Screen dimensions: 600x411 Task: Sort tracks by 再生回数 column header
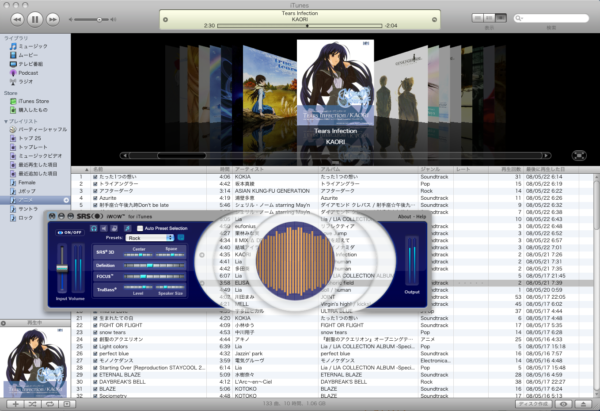pyautogui.click(x=507, y=169)
